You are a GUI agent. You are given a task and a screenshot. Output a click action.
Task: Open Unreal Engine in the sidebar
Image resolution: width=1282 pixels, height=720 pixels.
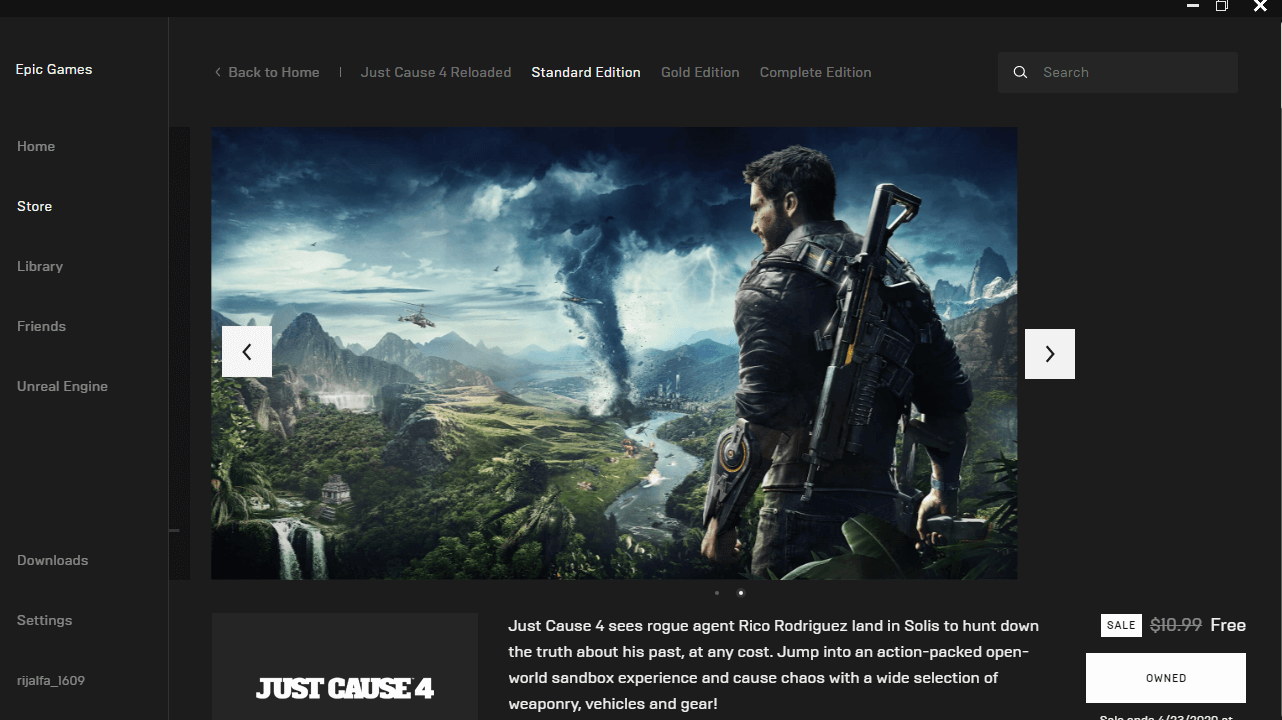point(62,387)
